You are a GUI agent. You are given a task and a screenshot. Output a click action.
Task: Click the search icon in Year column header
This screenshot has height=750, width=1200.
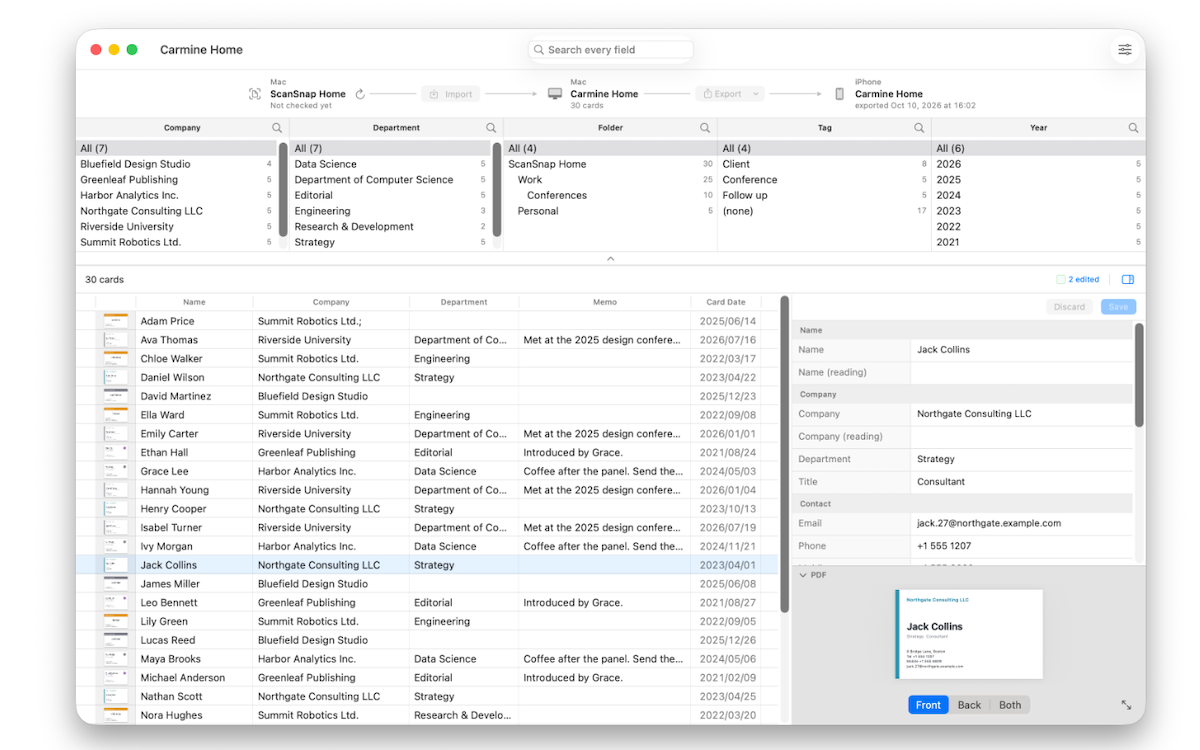(1133, 128)
